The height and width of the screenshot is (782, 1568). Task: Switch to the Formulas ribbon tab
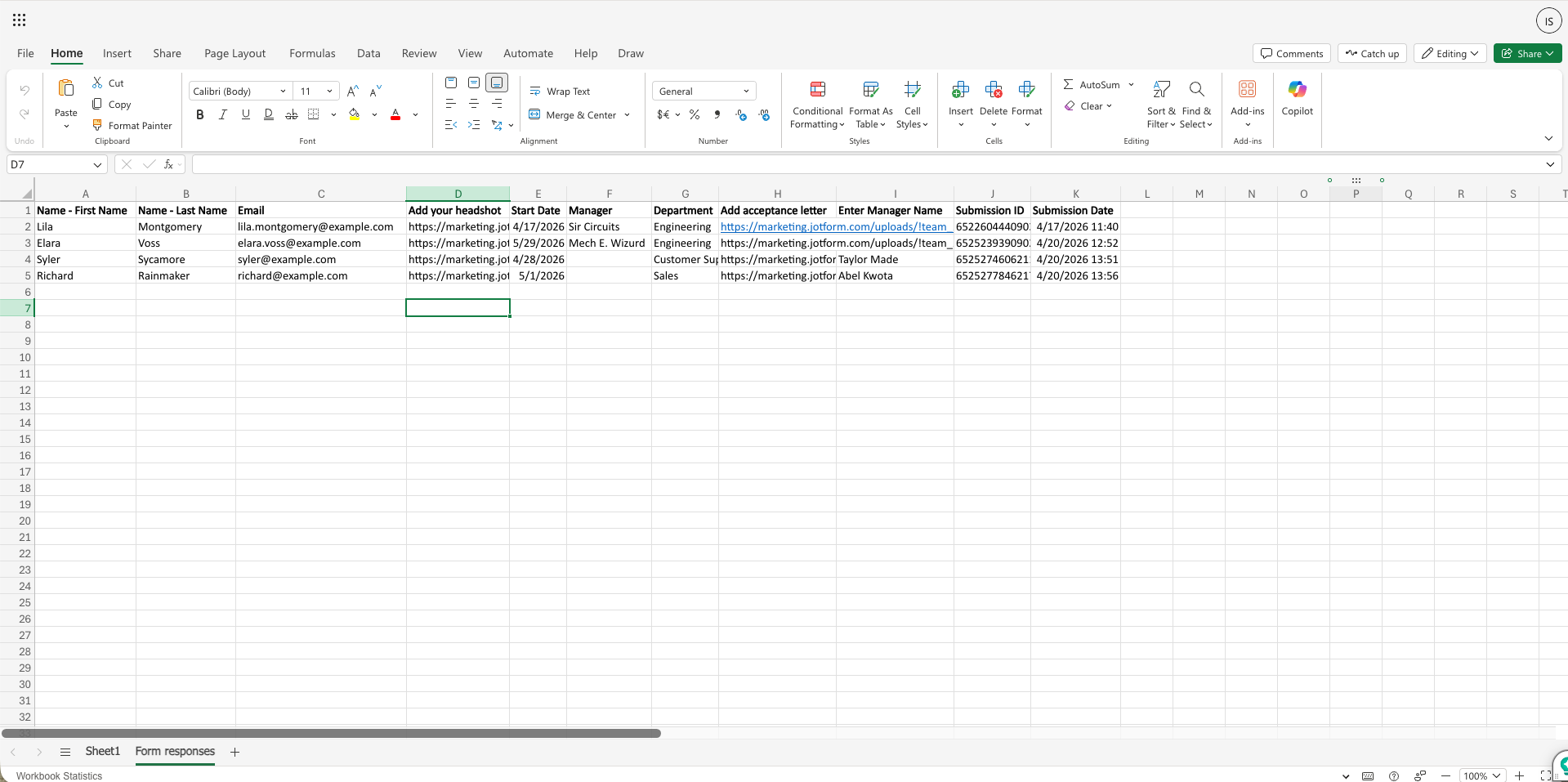[312, 53]
